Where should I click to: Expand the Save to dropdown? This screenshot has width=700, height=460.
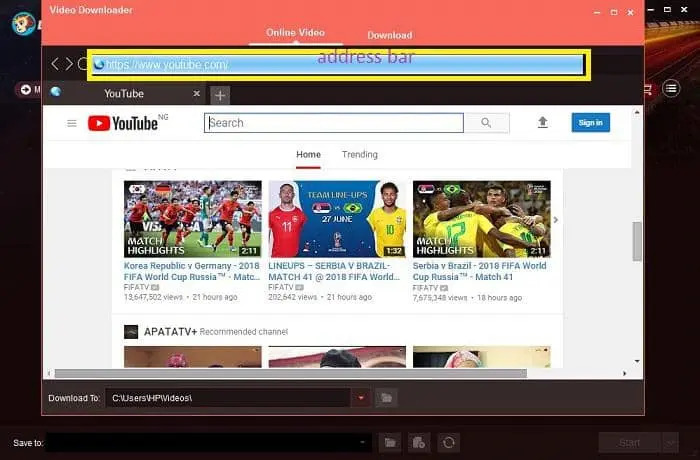point(364,442)
